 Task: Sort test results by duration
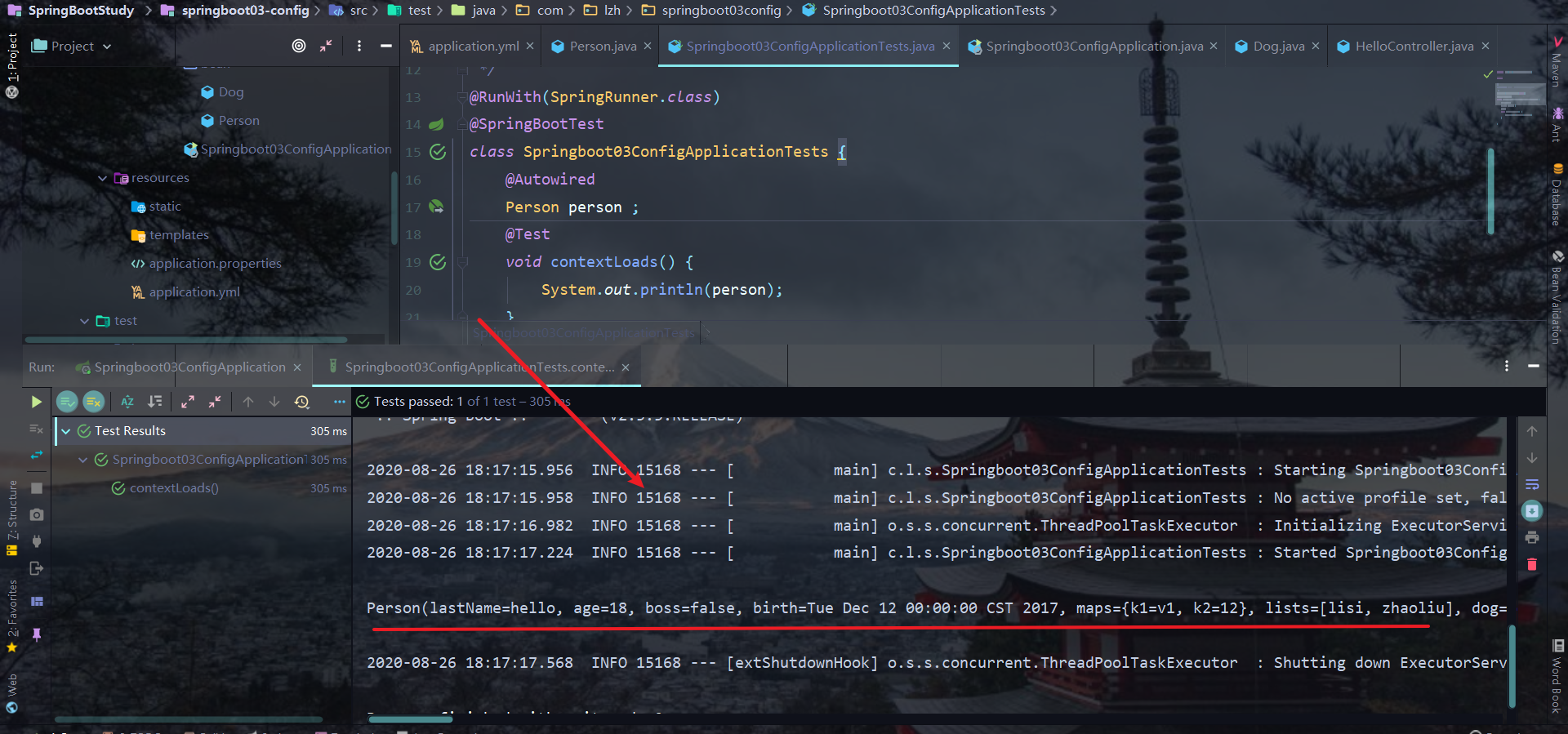point(154,402)
